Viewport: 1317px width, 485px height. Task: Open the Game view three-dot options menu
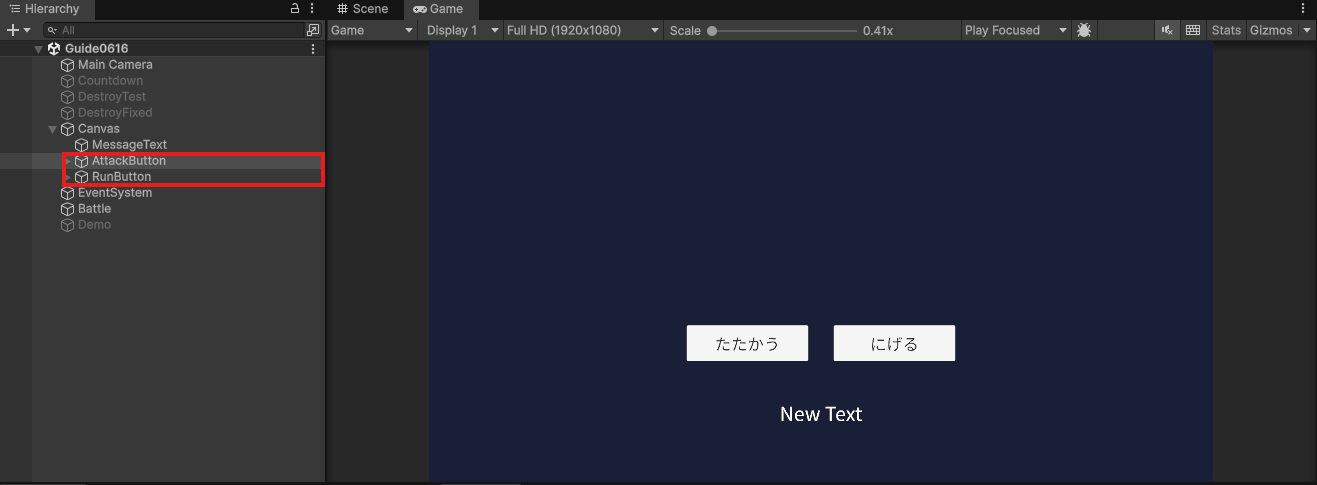click(x=1303, y=9)
